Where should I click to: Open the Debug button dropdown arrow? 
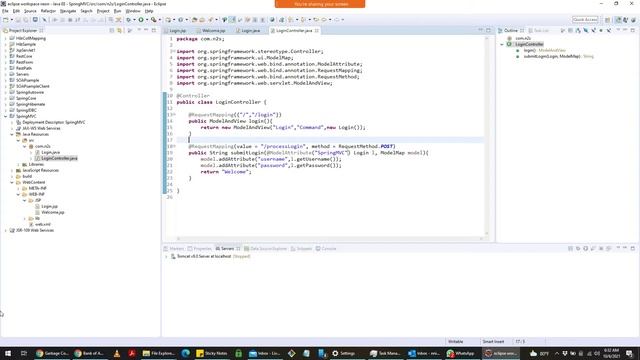[134, 19]
